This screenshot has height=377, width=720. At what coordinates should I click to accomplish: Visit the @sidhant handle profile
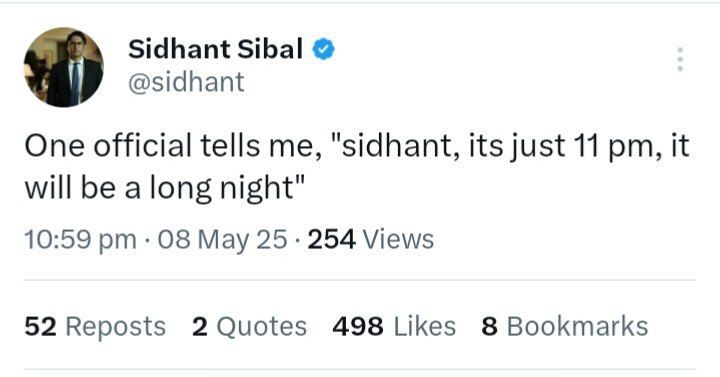click(186, 82)
